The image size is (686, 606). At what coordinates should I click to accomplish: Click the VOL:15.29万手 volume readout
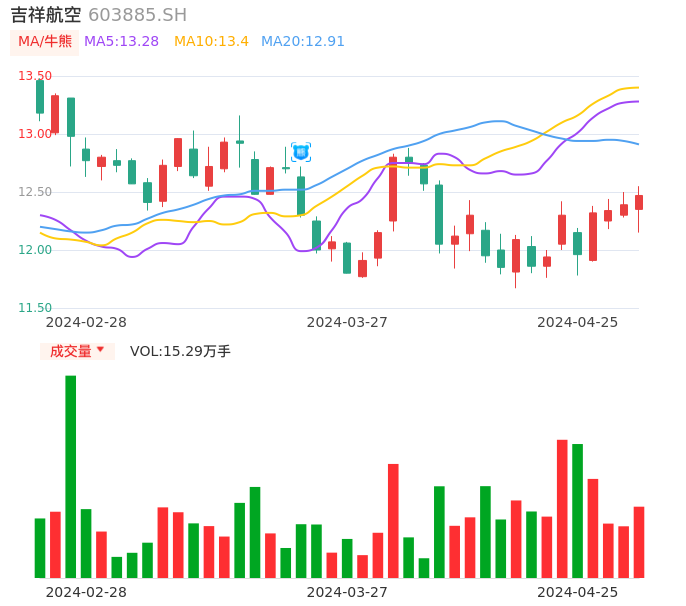coord(180,351)
